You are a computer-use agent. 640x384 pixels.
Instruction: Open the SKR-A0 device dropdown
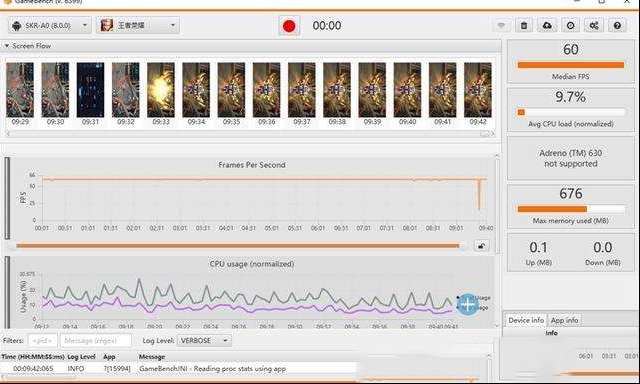[x=49, y=25]
